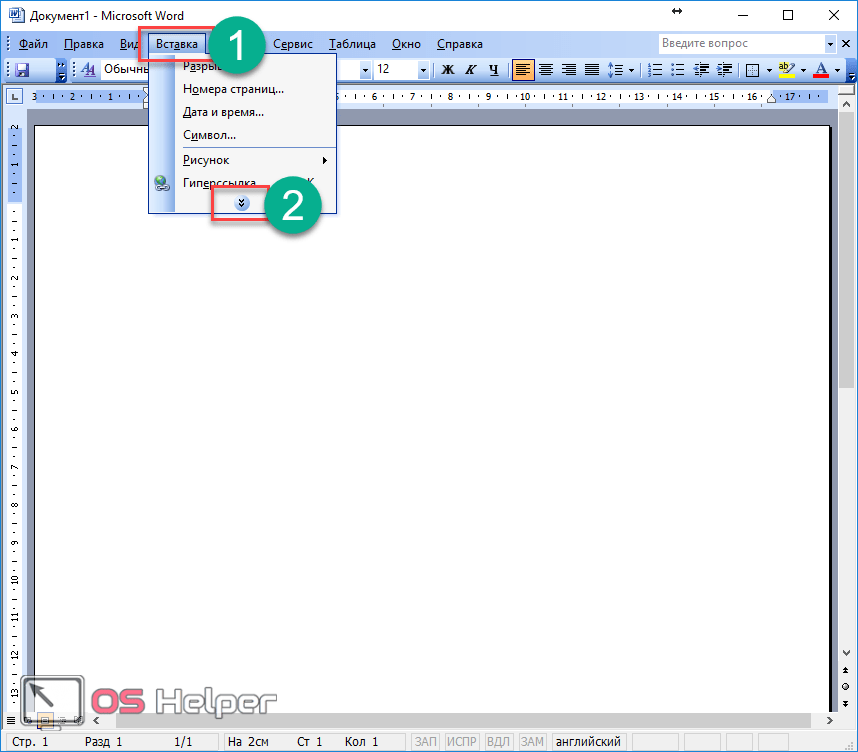This screenshot has width=858, height=752.
Task: Open the Файл menu
Action: (x=33, y=44)
